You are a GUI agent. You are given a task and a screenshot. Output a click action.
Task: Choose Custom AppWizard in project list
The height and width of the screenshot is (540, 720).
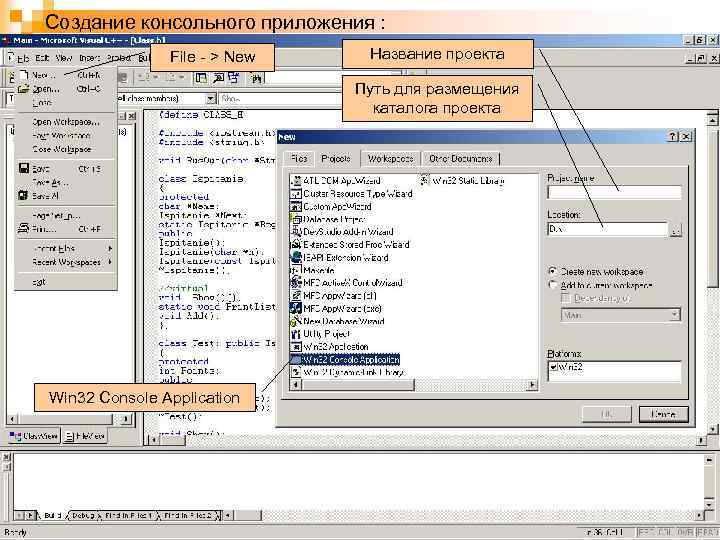[x=332, y=207]
